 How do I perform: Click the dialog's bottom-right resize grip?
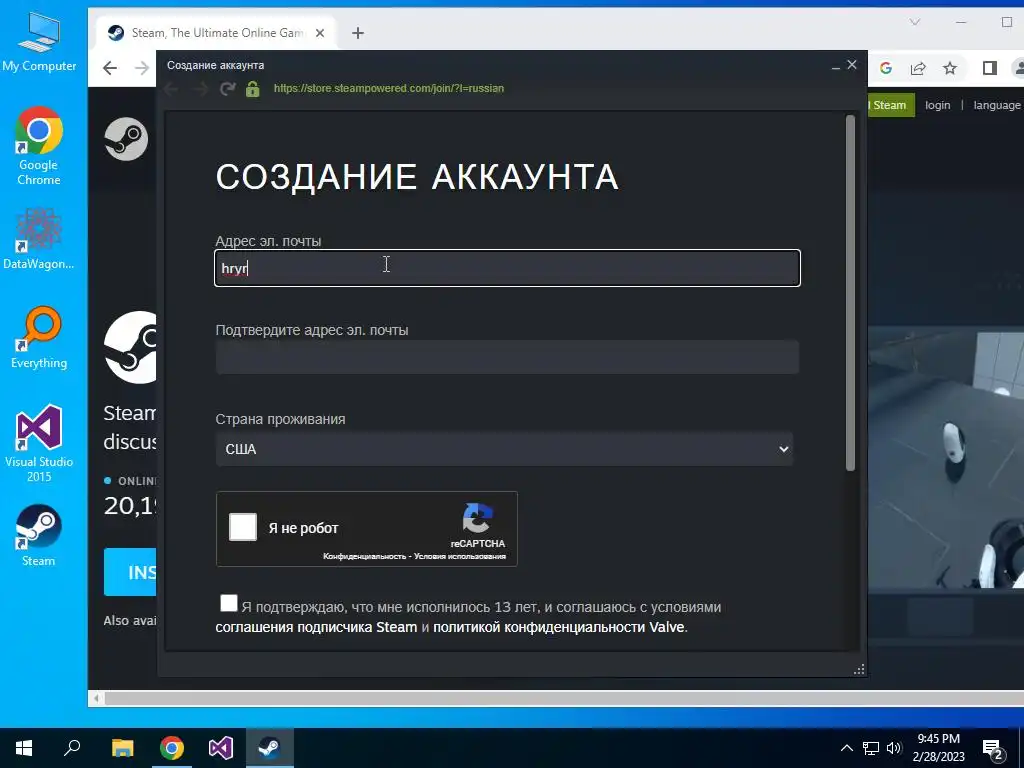(x=859, y=669)
